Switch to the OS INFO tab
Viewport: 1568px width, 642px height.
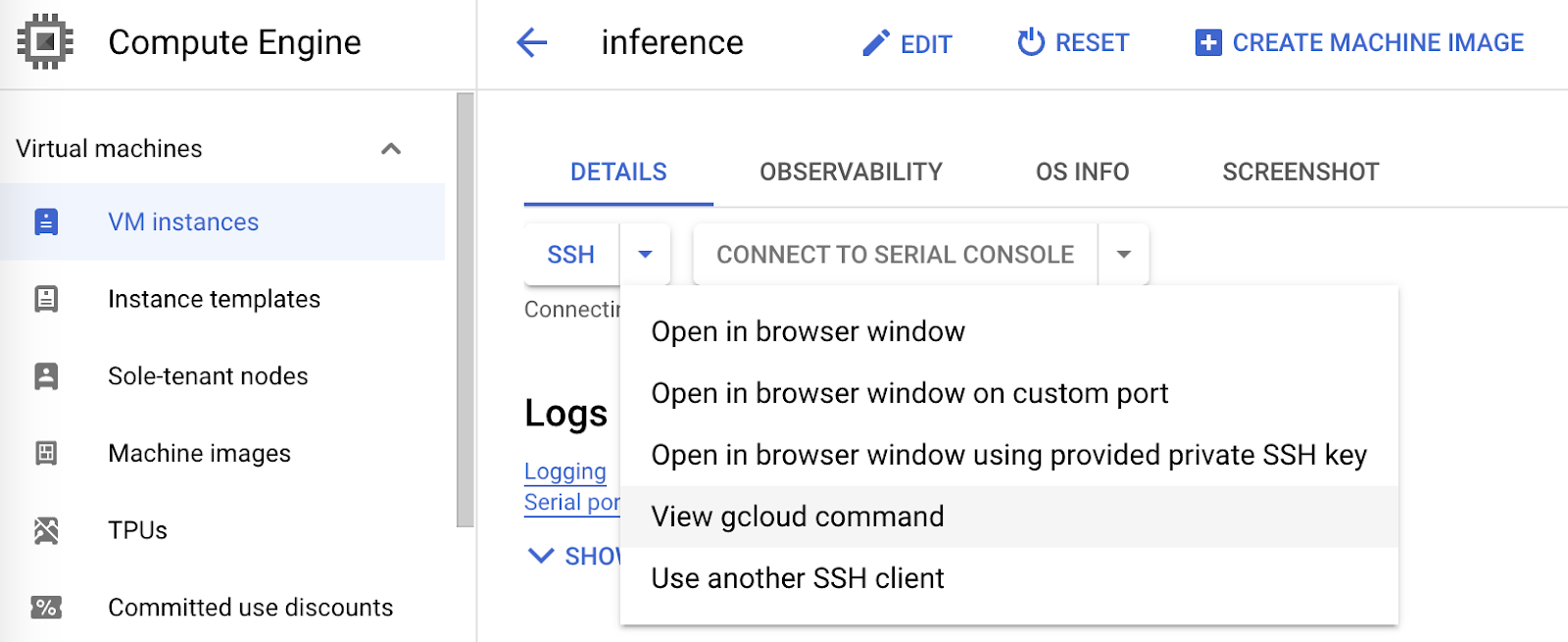(x=1082, y=173)
